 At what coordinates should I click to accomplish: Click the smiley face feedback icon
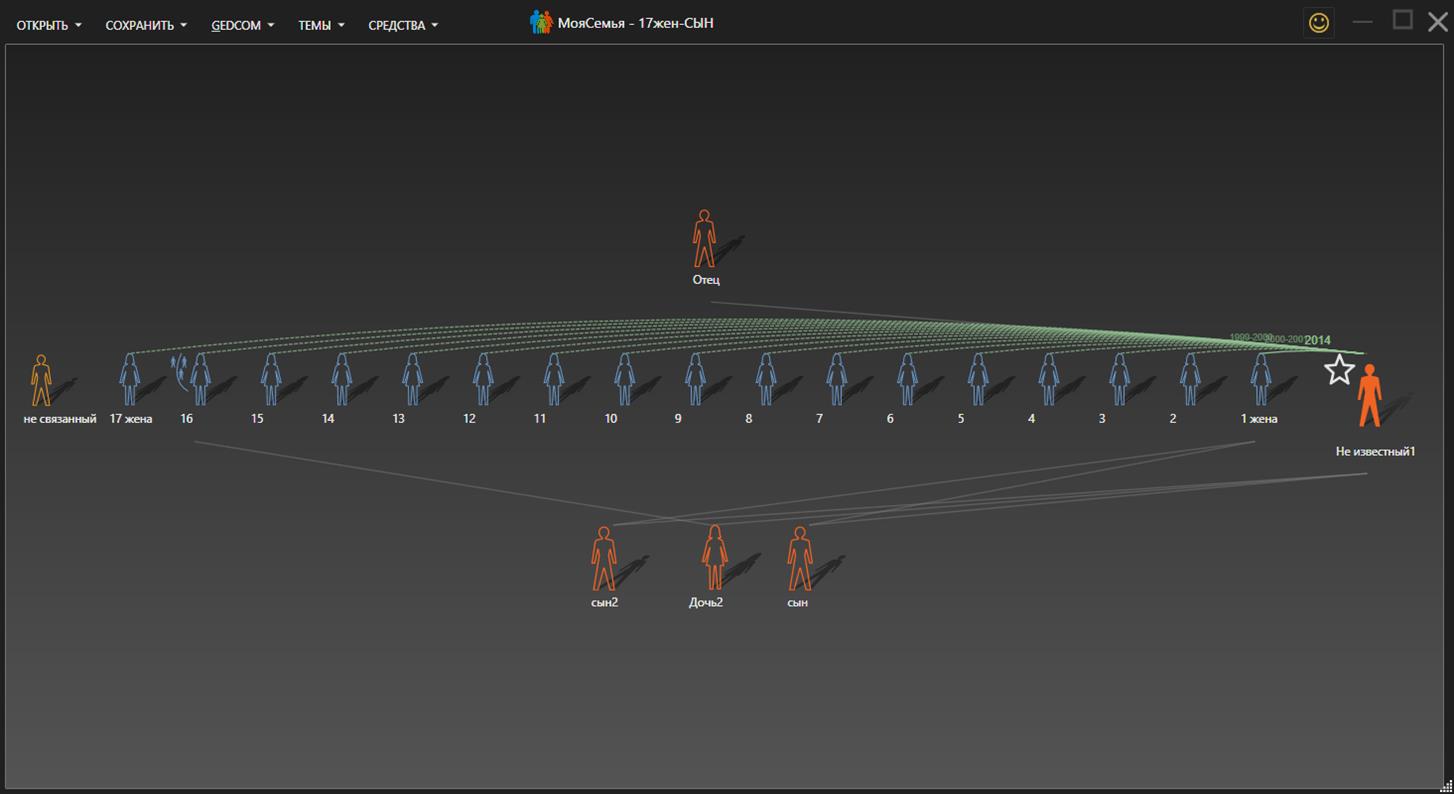coord(1319,22)
